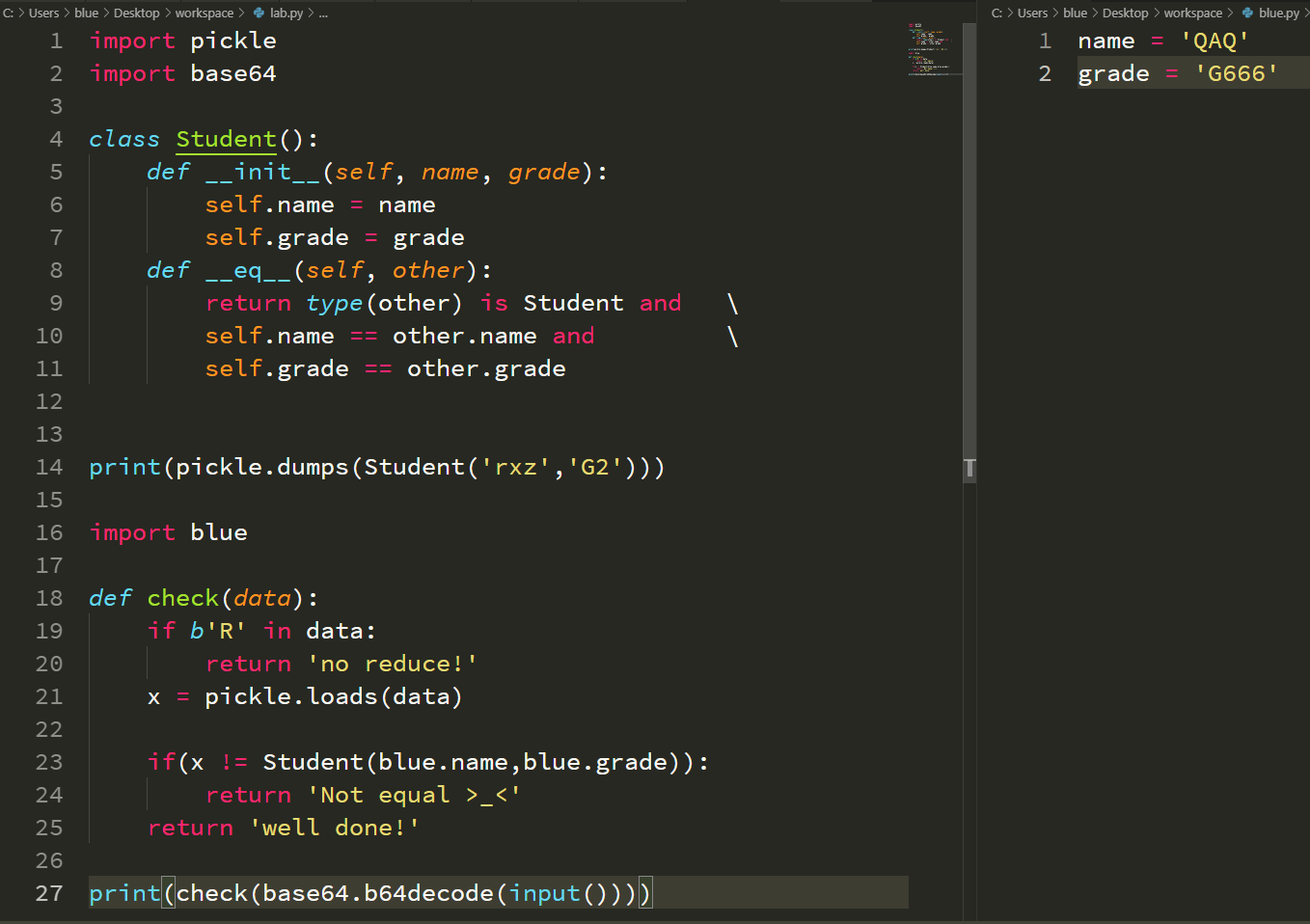Open the lab.py breadcrumb file entry
Screen dimensions: 1310x924
click(x=287, y=13)
